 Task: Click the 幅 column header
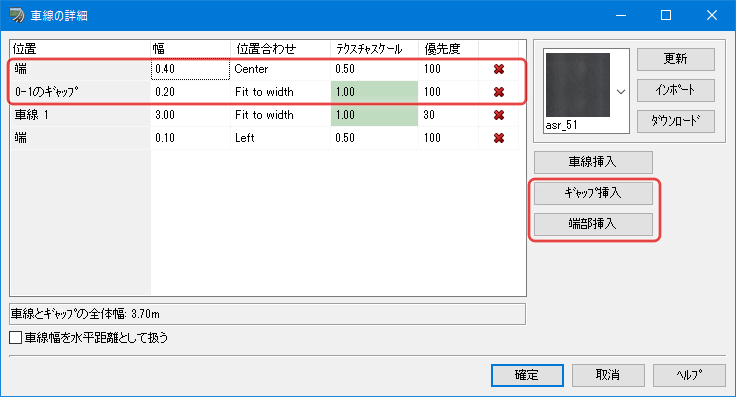point(191,49)
